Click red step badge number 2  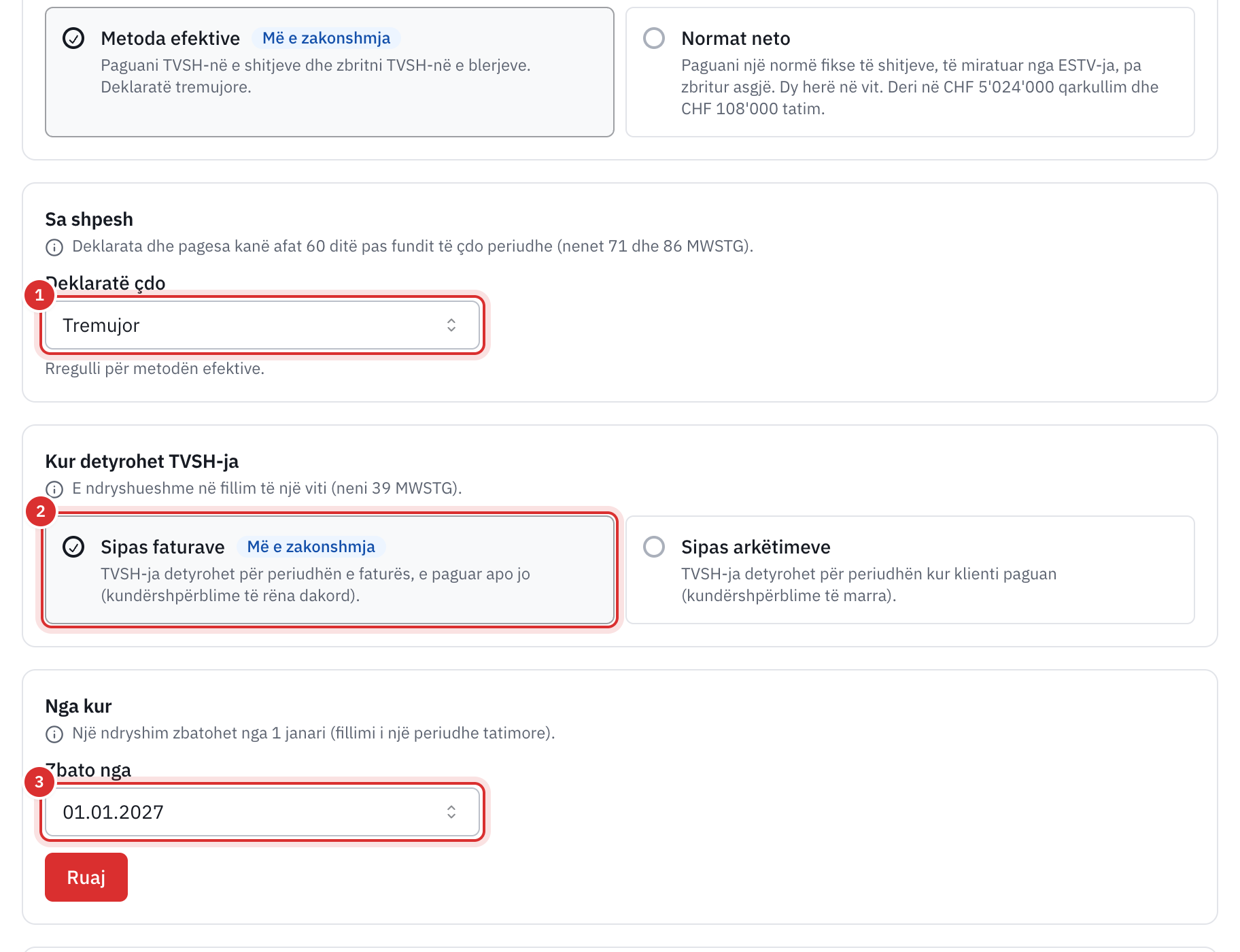tap(41, 511)
